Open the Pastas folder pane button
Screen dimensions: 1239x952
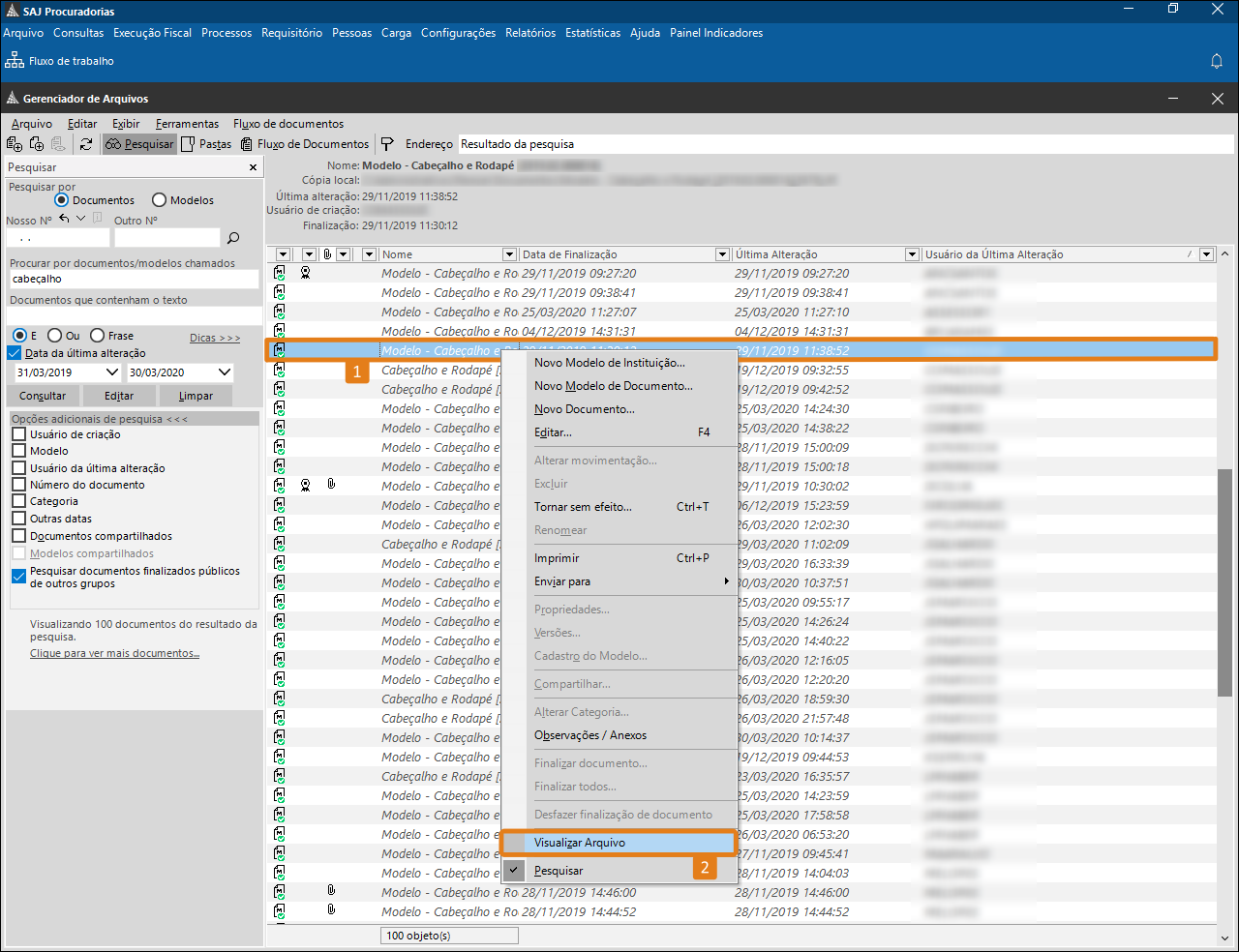[x=206, y=144]
